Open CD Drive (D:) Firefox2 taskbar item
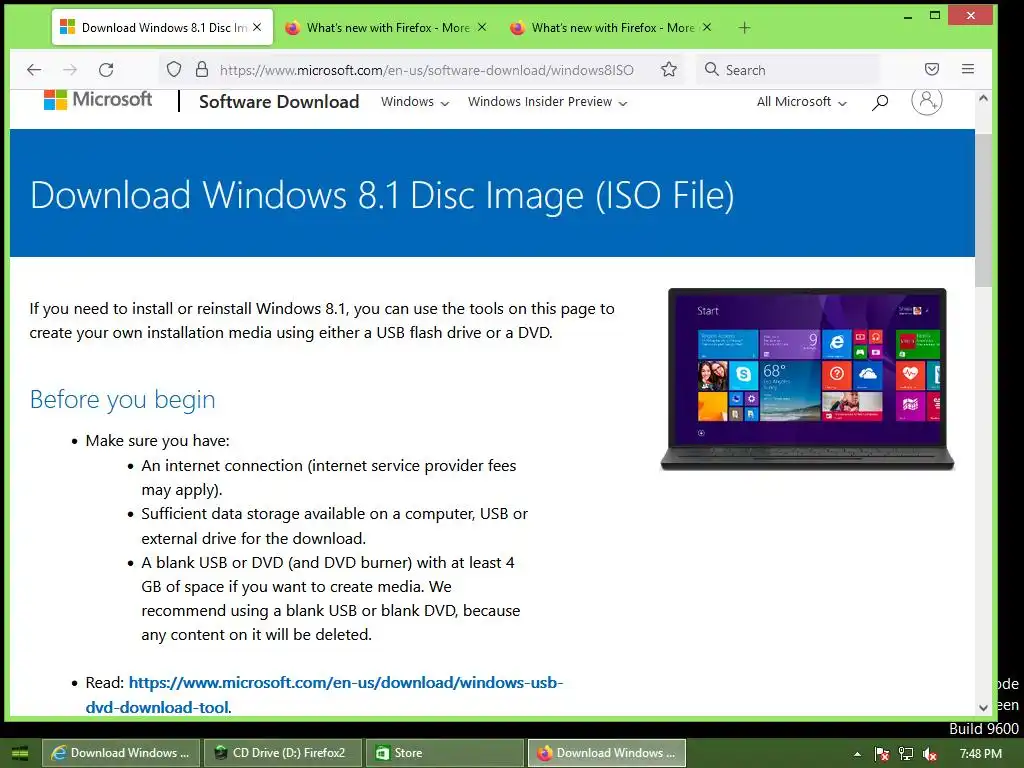1024x768 pixels. click(282, 753)
